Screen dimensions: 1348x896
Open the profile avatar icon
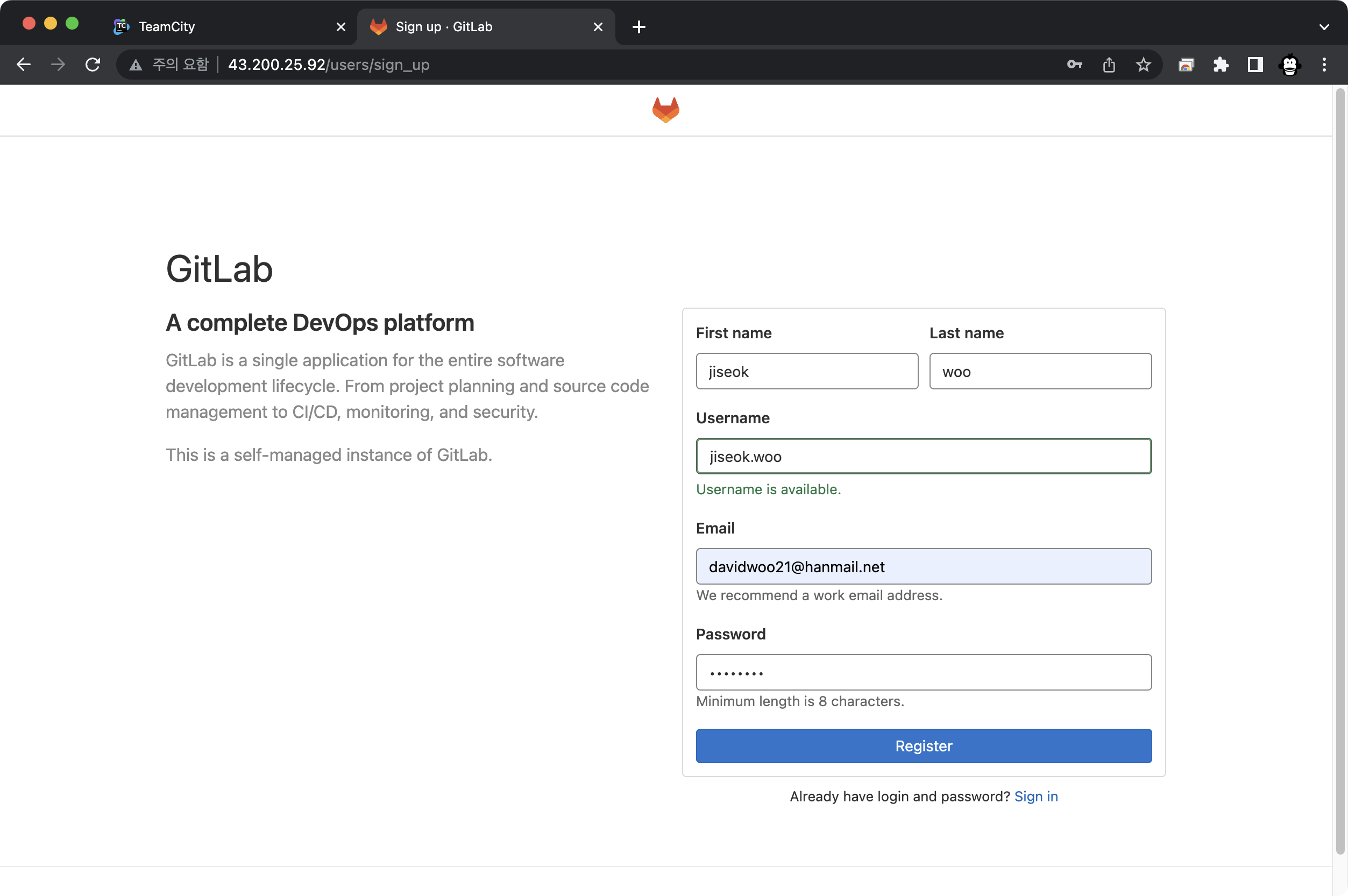coord(1290,65)
